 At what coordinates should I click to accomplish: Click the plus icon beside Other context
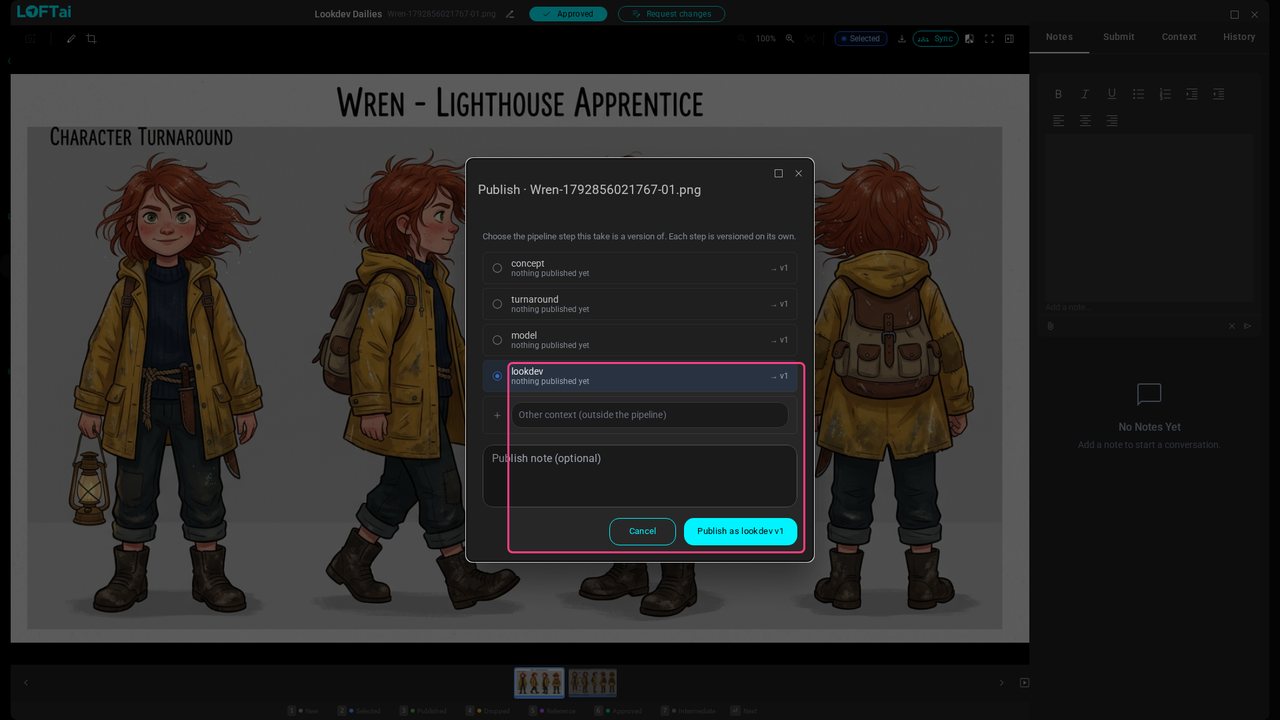[497, 415]
